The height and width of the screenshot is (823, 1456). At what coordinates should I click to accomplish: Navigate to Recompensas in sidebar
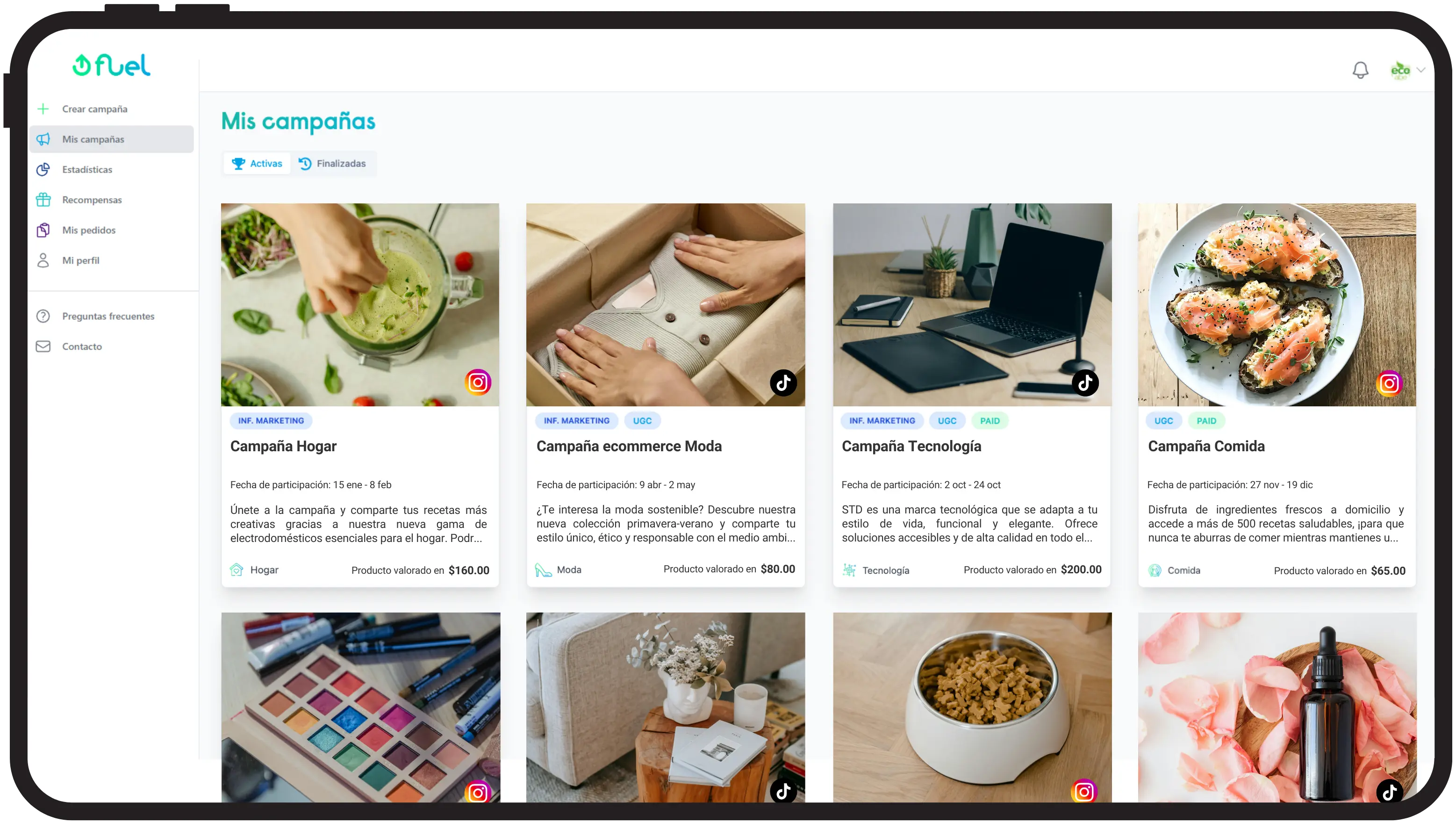91,199
